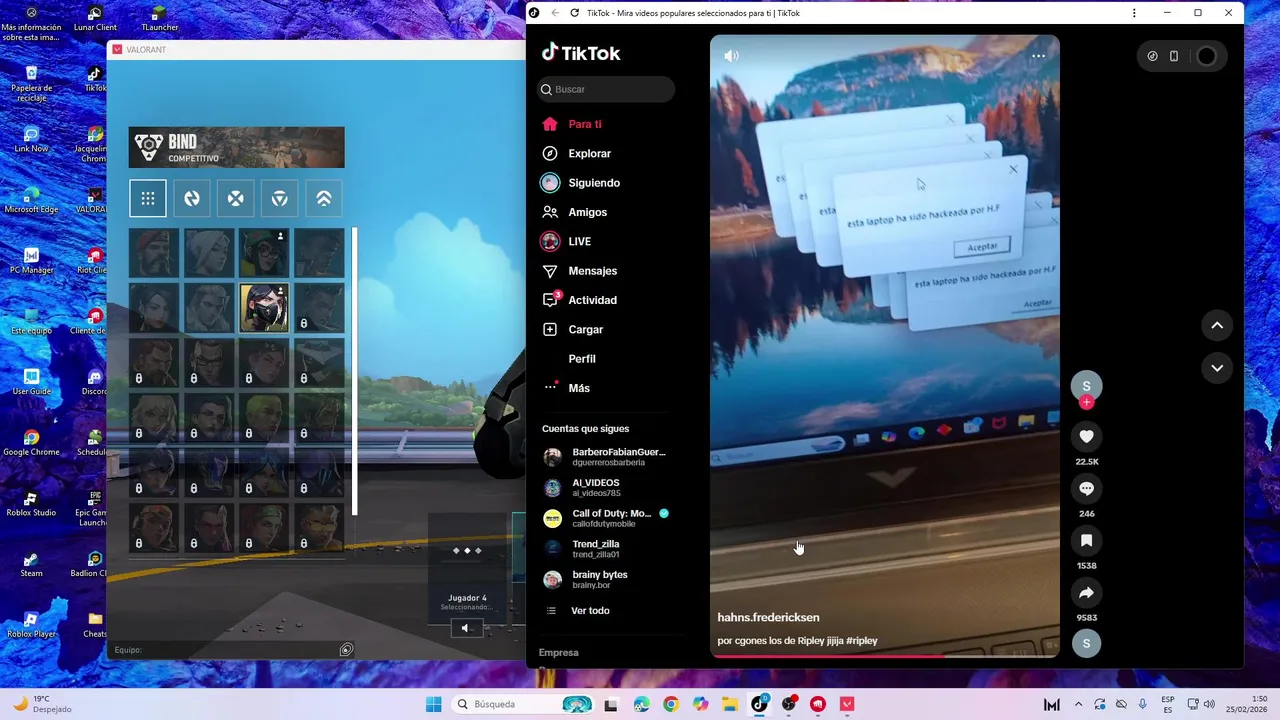Go back in the TikTok window
Viewport: 1280px width, 720px height.
pyautogui.click(x=555, y=13)
